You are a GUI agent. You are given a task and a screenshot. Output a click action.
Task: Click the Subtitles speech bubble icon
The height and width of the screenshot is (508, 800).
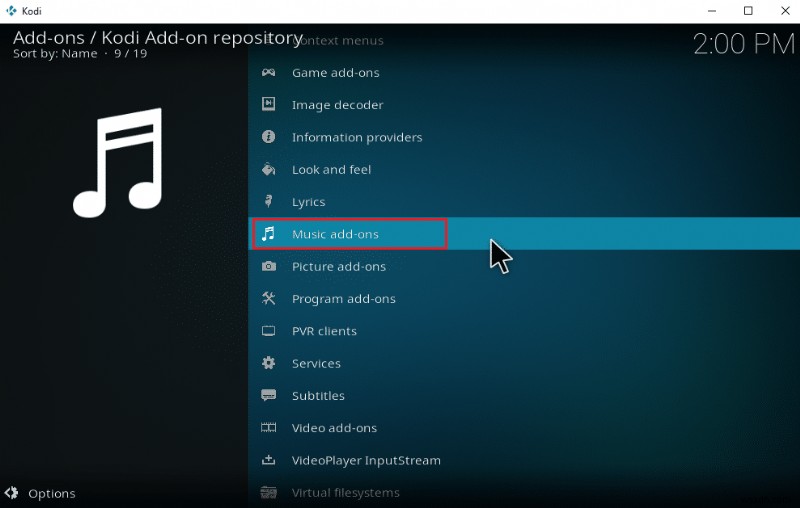[268, 395]
